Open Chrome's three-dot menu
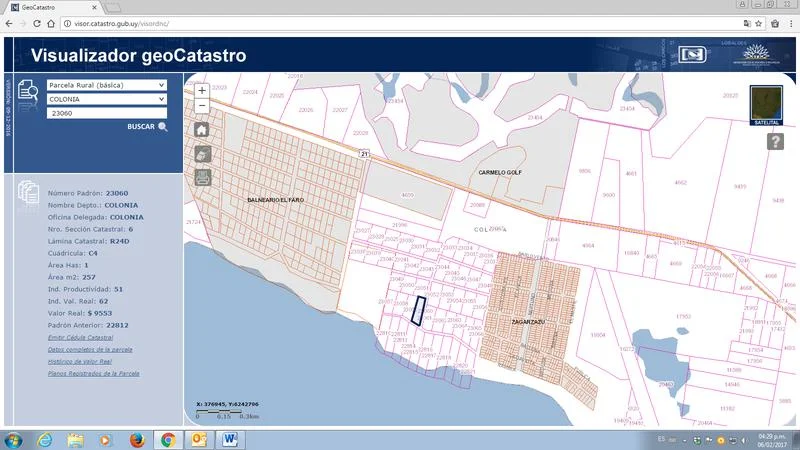800x450 pixels. (790, 22)
